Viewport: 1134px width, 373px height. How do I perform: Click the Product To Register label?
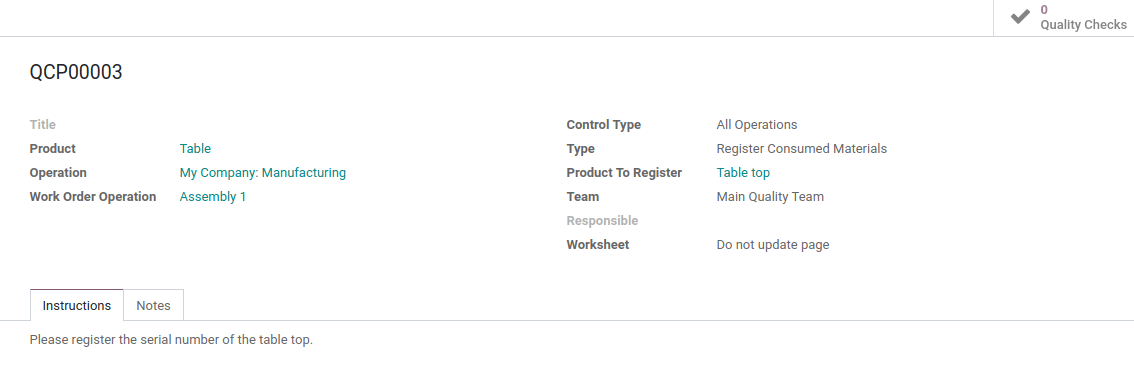coord(624,173)
